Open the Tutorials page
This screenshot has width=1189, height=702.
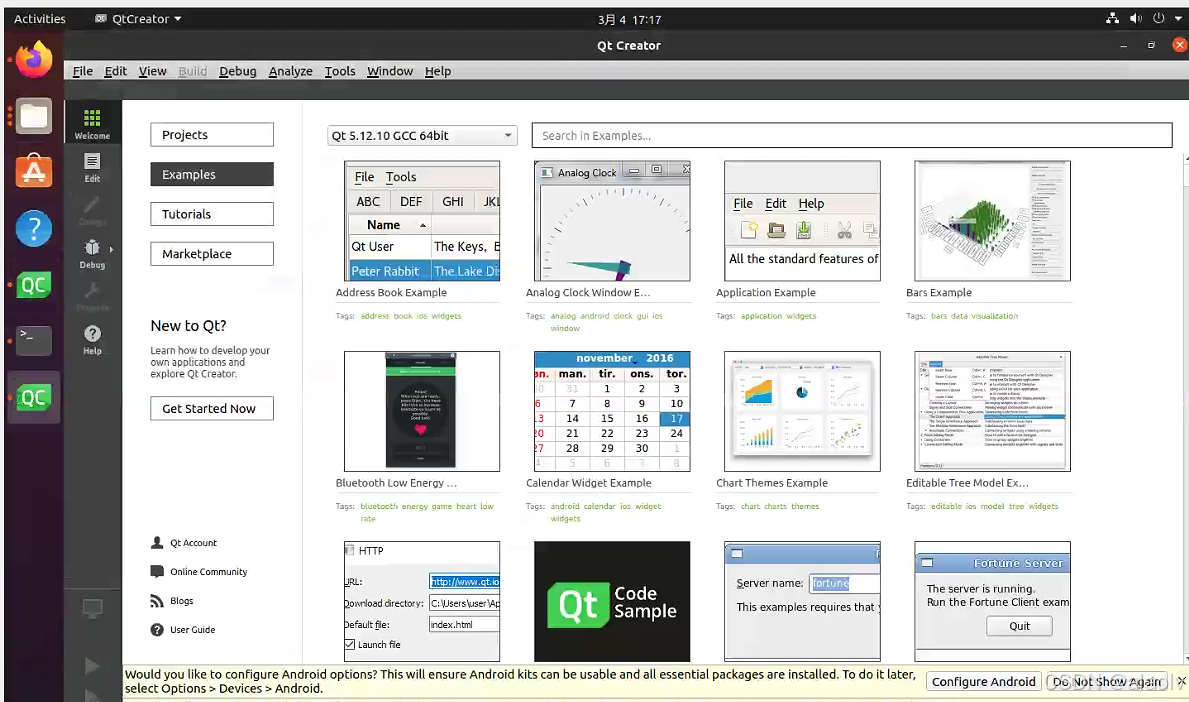point(212,214)
